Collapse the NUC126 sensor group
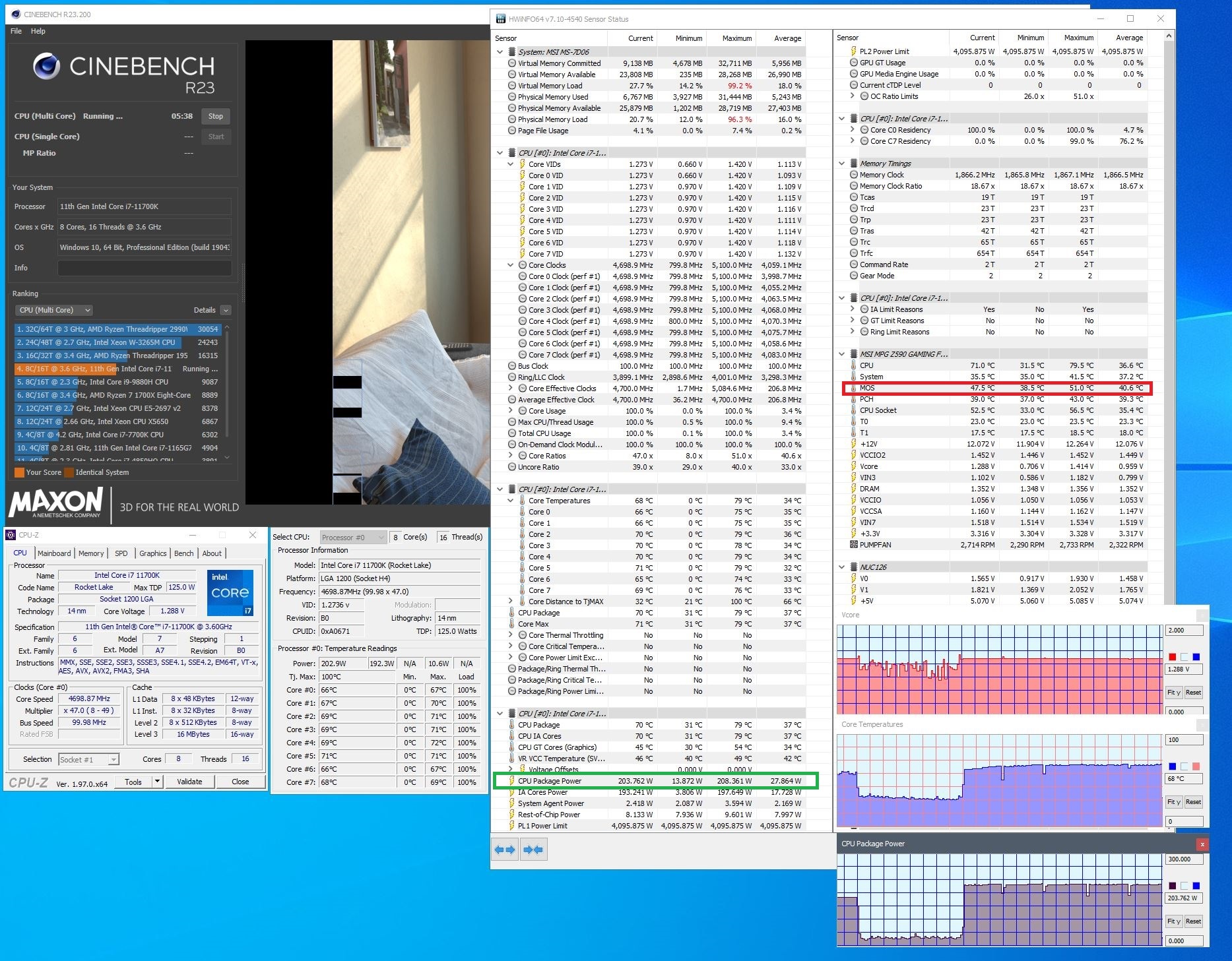Image resolution: width=1232 pixels, height=961 pixels. (x=841, y=567)
